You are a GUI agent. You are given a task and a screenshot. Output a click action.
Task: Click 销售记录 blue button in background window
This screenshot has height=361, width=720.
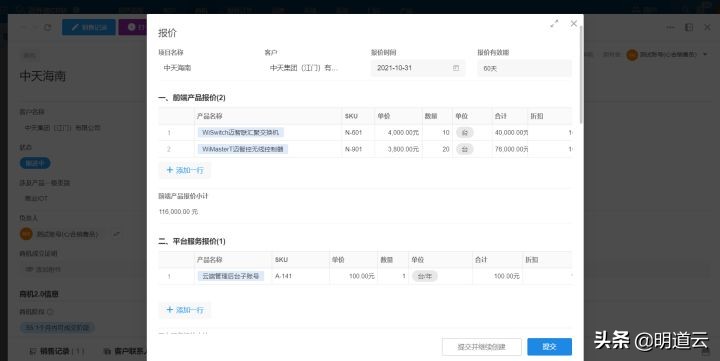click(x=89, y=28)
